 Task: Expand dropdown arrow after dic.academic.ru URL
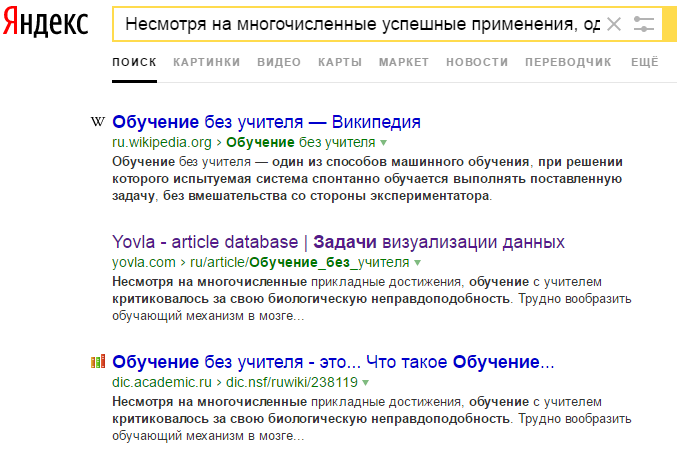(x=366, y=382)
